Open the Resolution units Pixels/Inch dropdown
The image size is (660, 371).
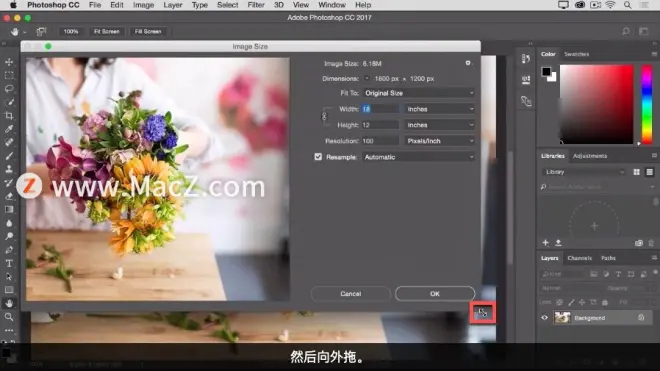[x=440, y=141]
